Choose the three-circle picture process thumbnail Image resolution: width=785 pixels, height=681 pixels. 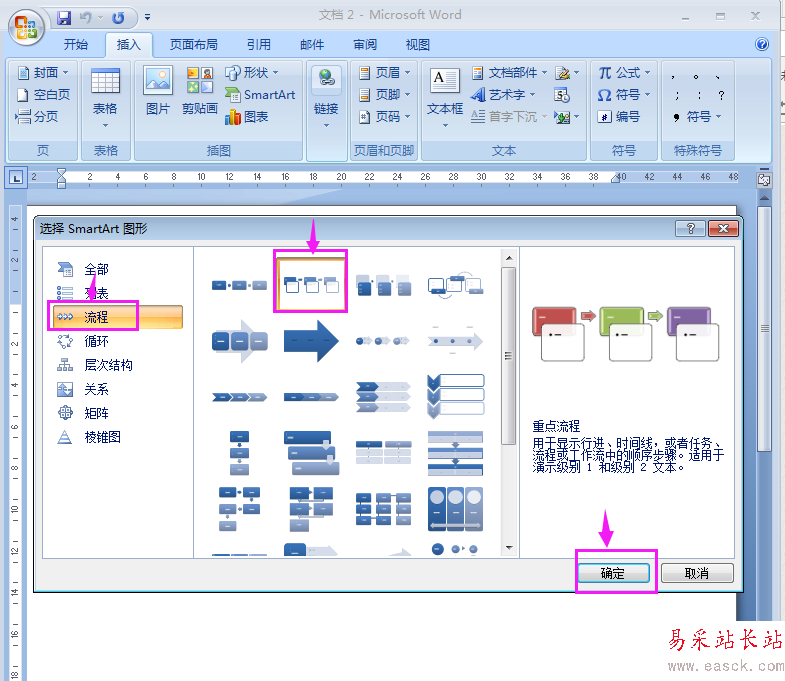coord(455,509)
